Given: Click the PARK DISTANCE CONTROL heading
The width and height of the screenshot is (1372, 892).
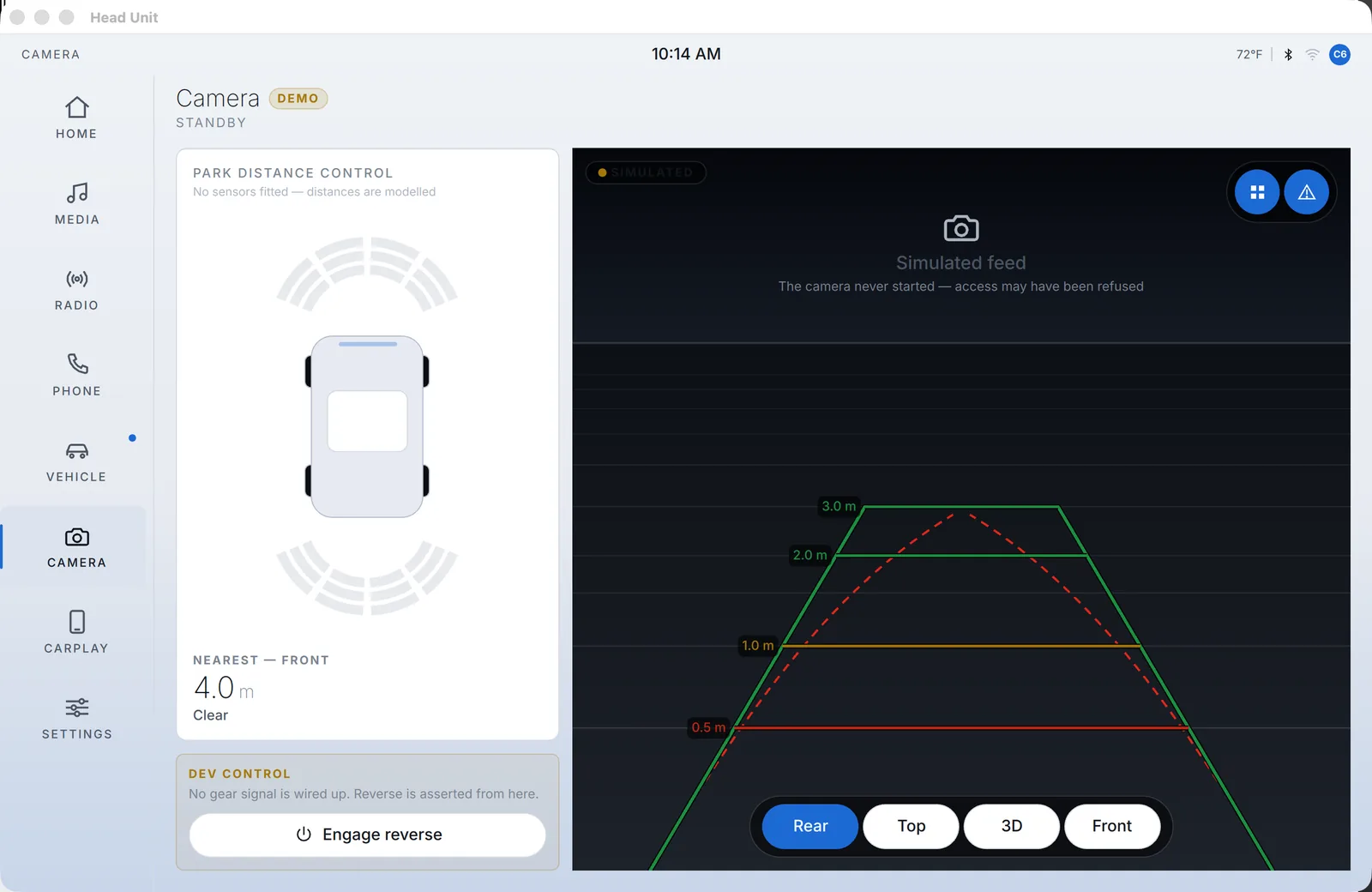Looking at the screenshot, I should [292, 173].
